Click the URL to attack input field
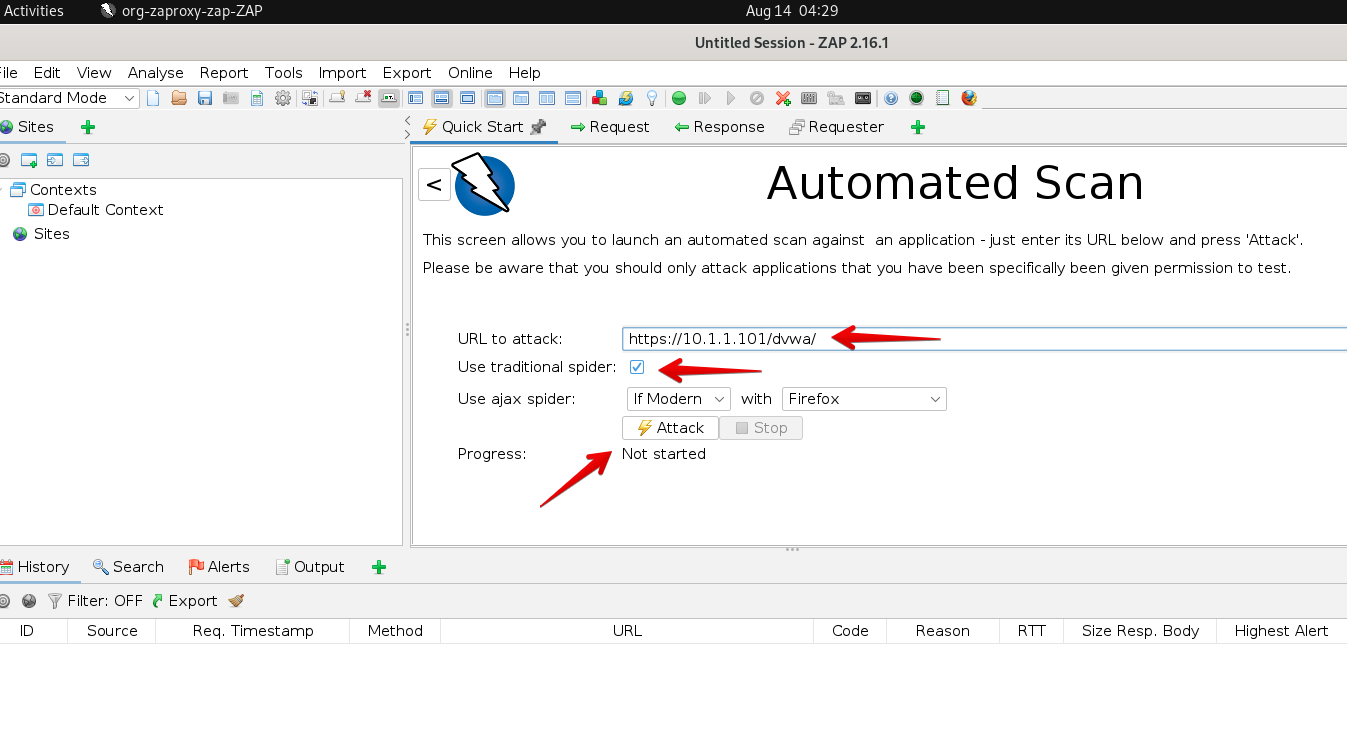Screen dimensions: 1347x736 pos(980,339)
